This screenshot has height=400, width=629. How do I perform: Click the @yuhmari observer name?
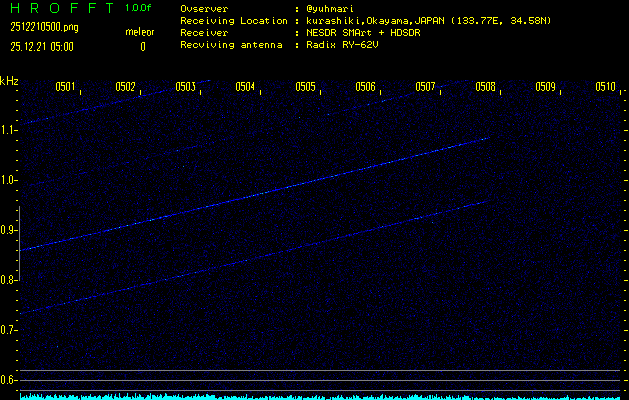[332, 8]
